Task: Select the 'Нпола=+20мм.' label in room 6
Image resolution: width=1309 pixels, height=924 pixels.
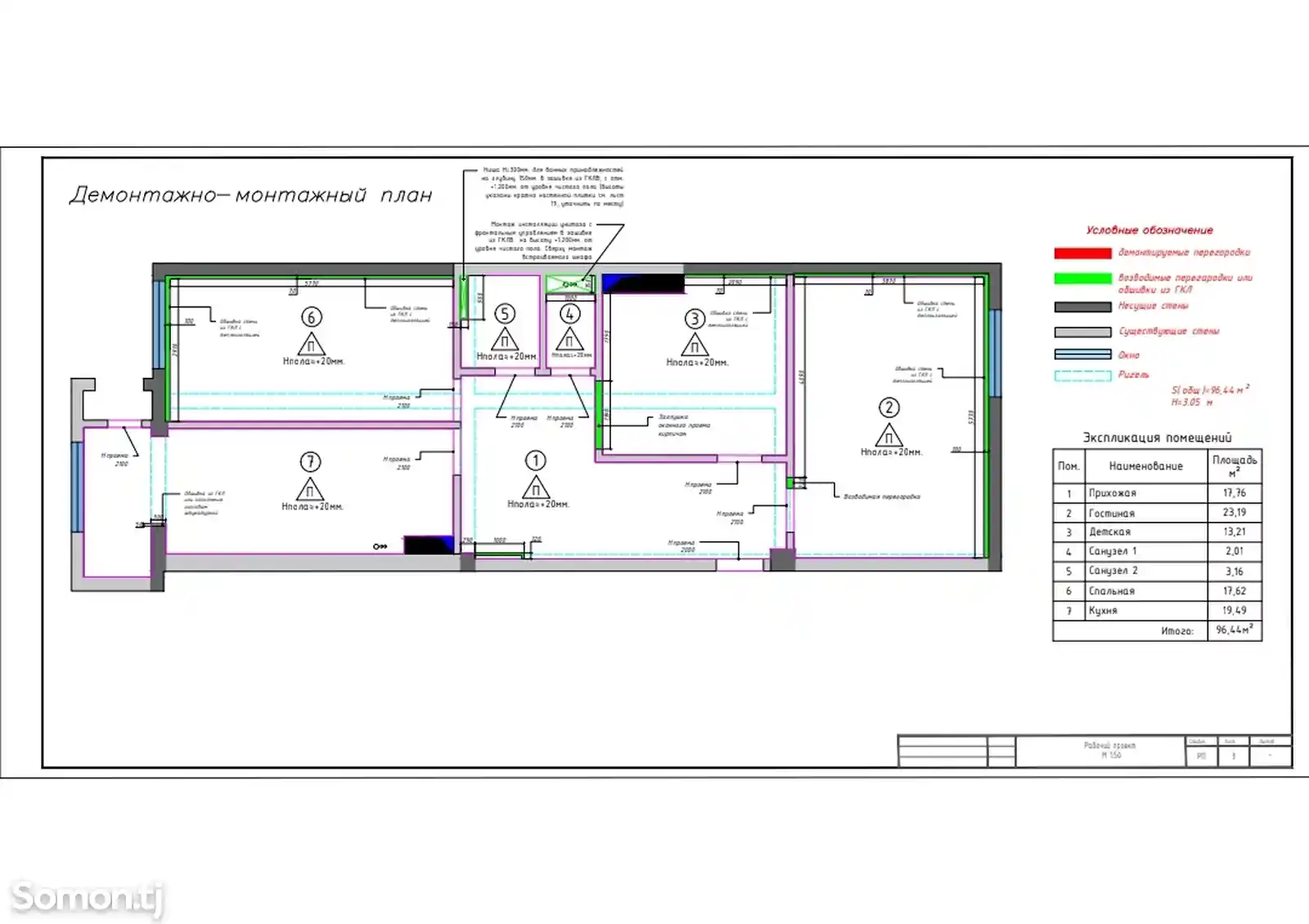Action: pyautogui.click(x=314, y=361)
